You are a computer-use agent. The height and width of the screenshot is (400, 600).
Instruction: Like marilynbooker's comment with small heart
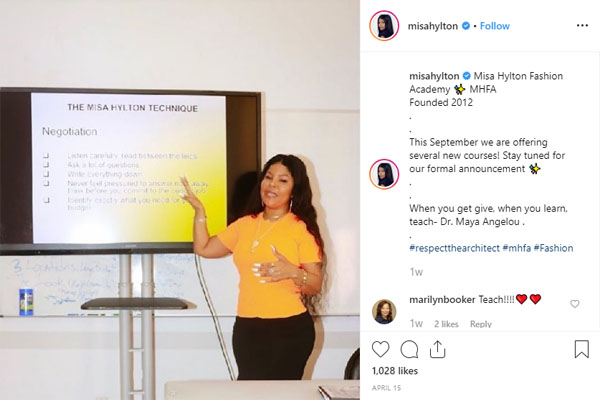pyautogui.click(x=575, y=304)
